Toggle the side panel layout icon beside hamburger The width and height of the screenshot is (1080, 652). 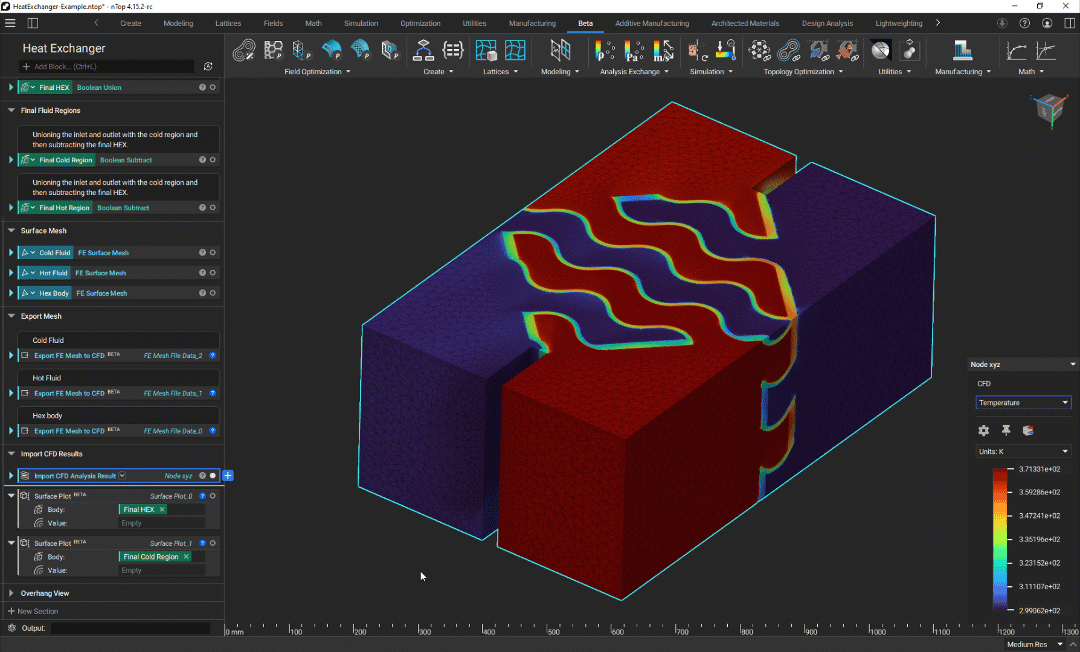tap(32, 23)
